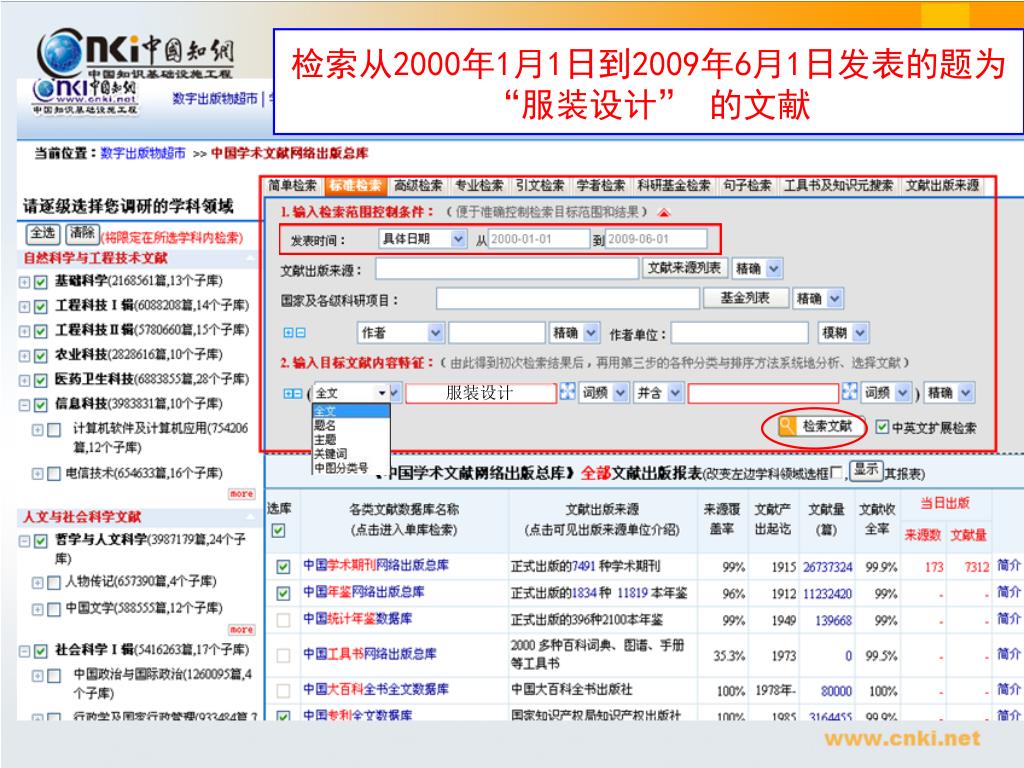The height and width of the screenshot is (768, 1024).
Task: Click the 全选 button
Action: 43,233
